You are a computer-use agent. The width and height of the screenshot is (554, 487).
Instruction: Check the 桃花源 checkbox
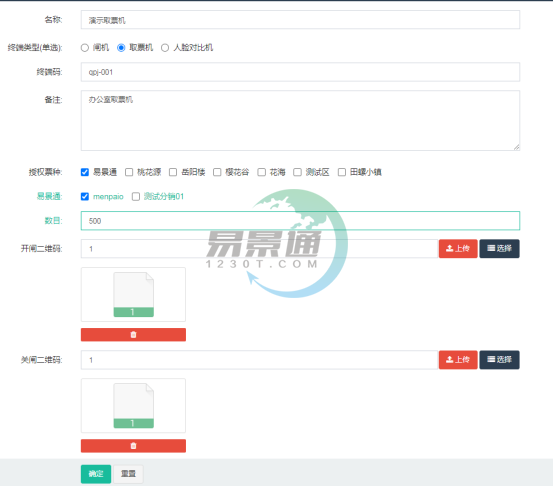pyautogui.click(x=129, y=172)
